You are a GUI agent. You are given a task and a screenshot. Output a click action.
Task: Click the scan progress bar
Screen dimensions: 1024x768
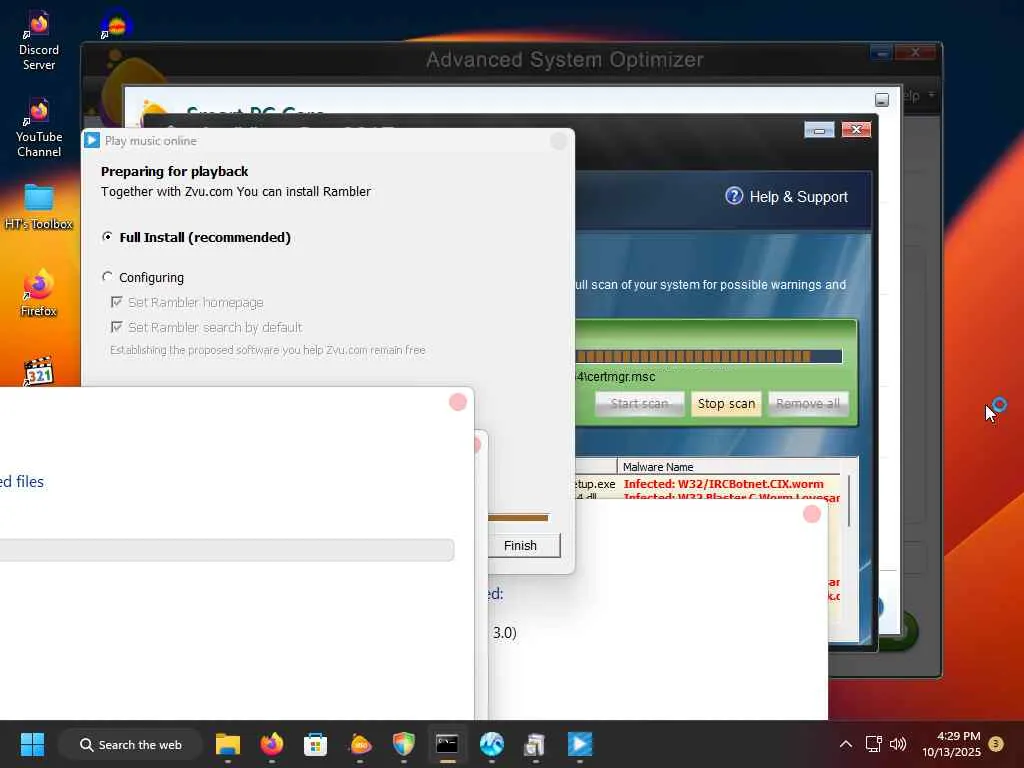(709, 356)
